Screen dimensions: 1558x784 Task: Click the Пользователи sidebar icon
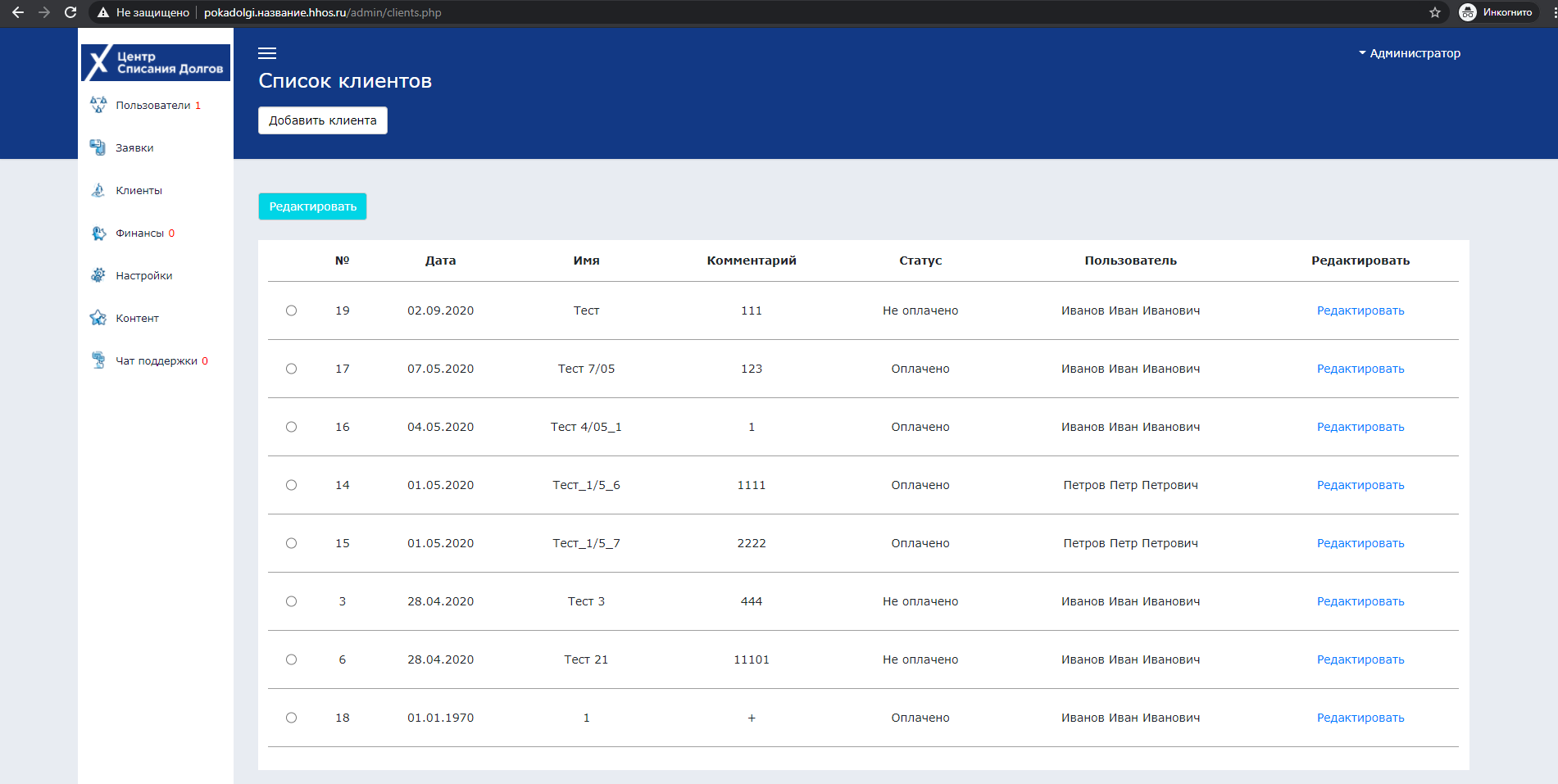pos(98,105)
